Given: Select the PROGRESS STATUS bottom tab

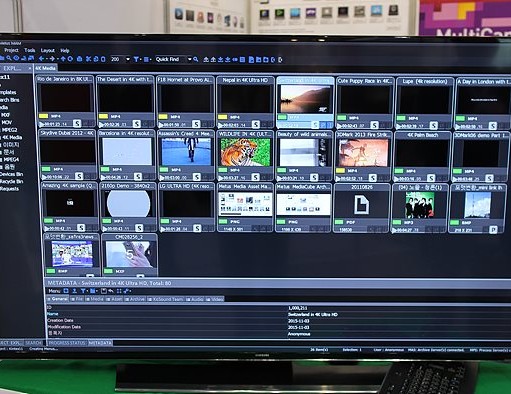Looking at the screenshot, I should pyautogui.click(x=67, y=343).
